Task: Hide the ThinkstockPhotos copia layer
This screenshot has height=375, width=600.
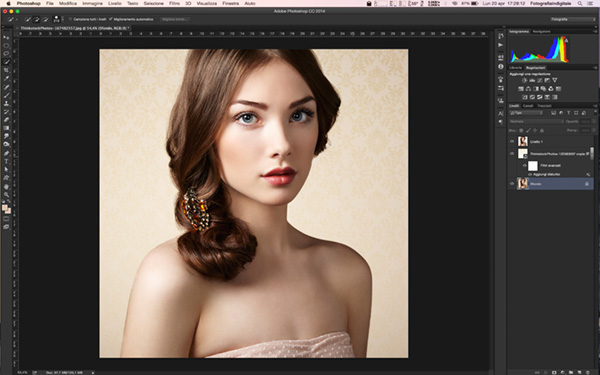Action: pos(512,154)
